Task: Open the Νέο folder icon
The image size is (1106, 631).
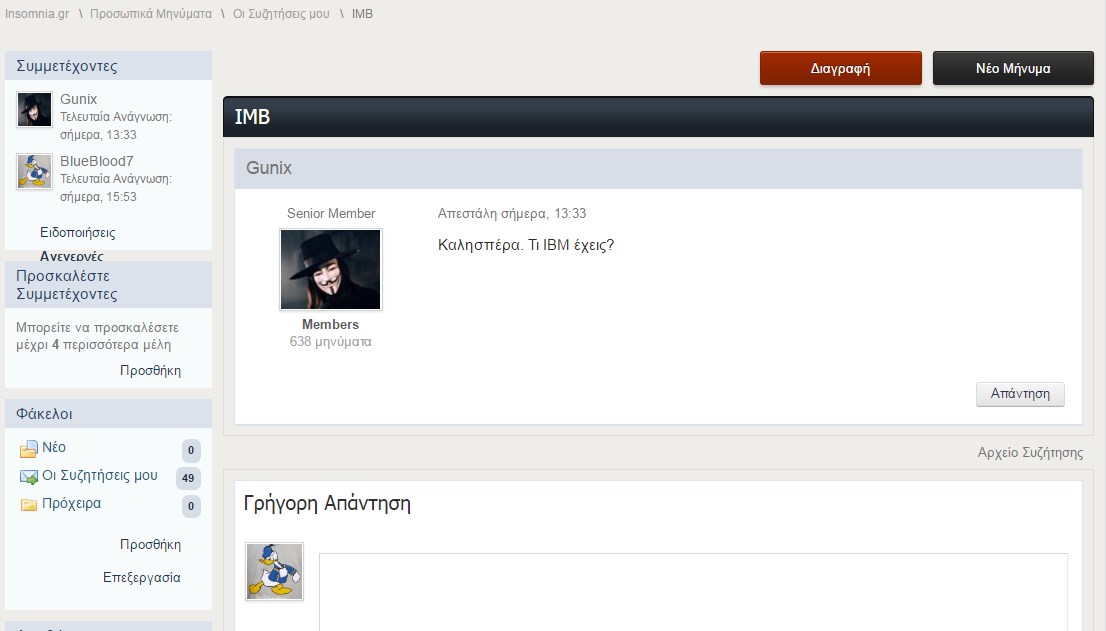Action: 28,449
